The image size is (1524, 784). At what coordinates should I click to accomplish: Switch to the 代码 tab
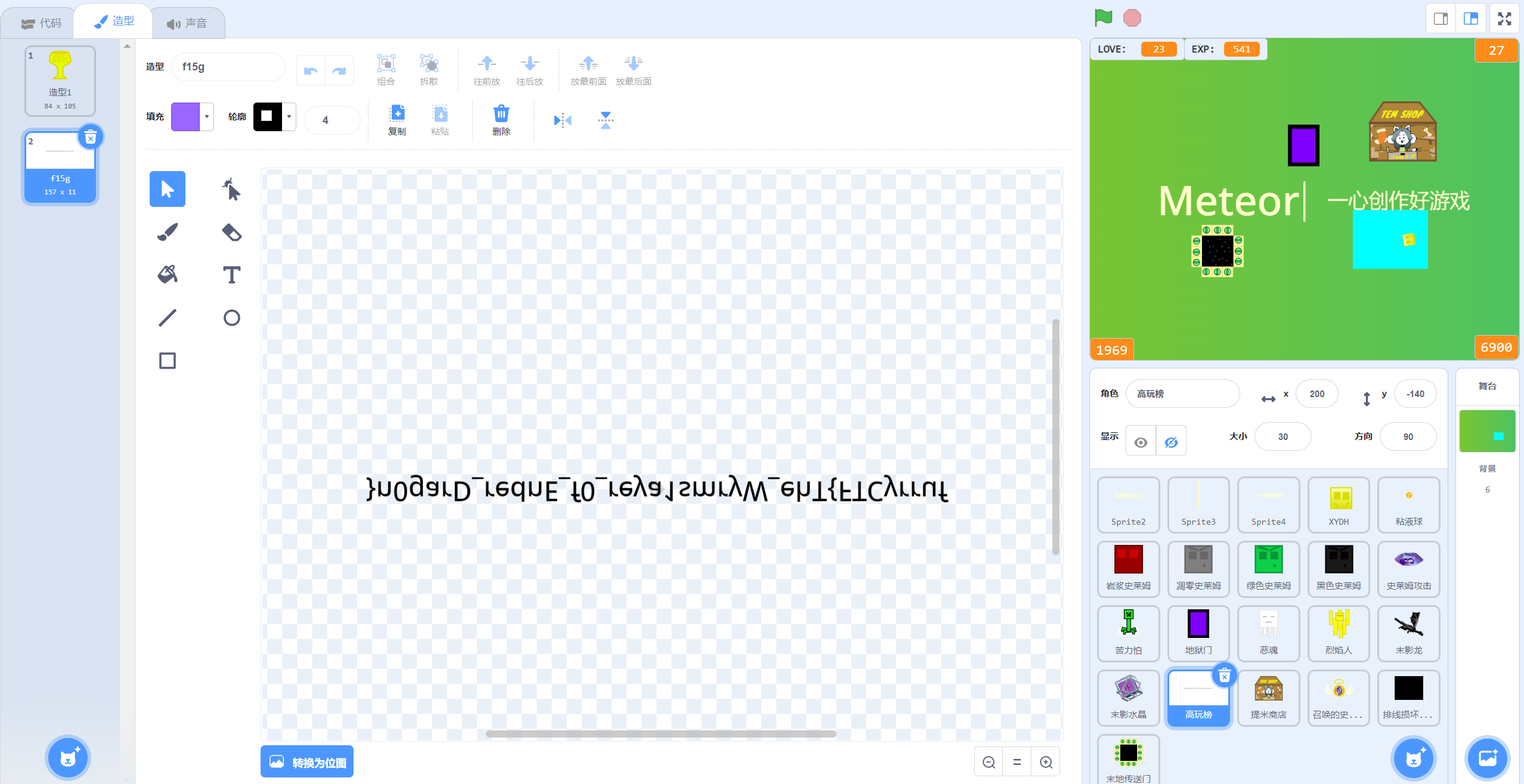[41, 23]
